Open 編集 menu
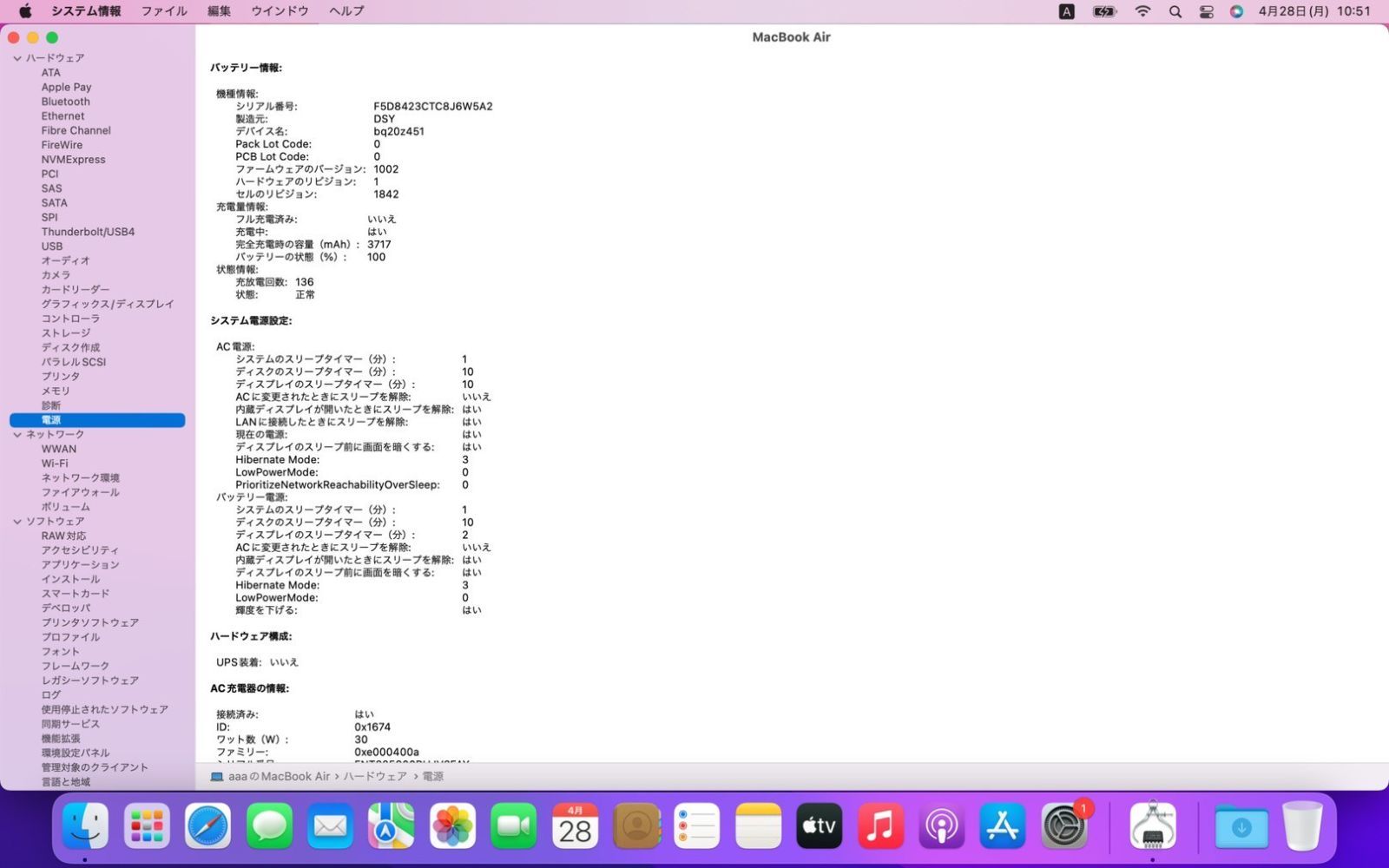Viewport: 1389px width, 868px height. click(x=220, y=11)
